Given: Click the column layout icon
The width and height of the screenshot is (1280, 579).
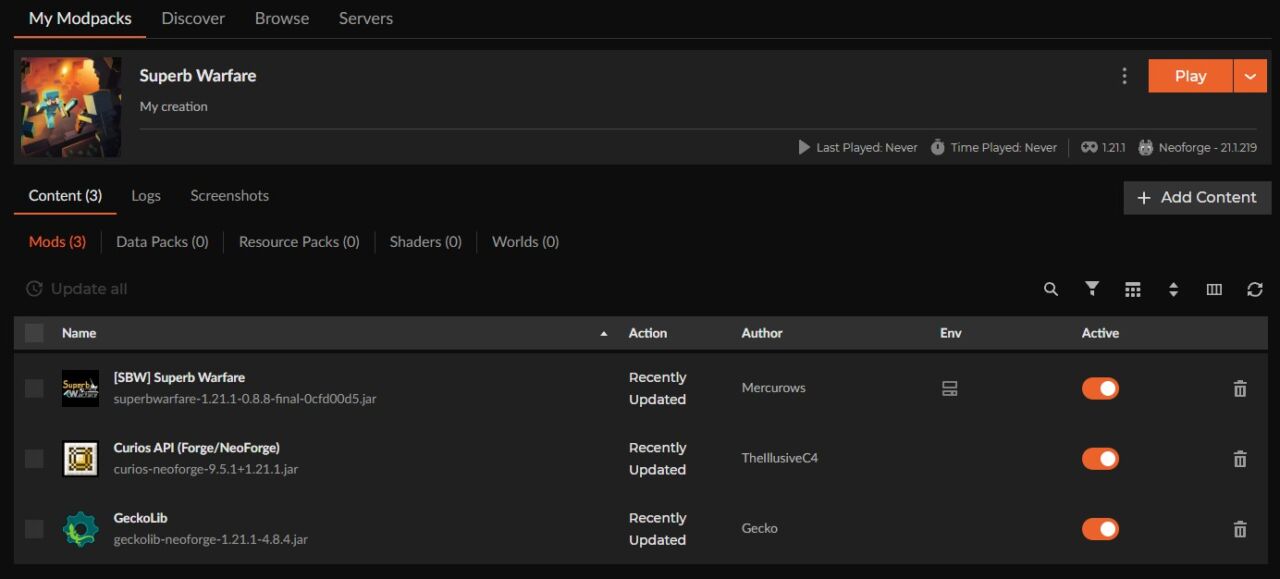Looking at the screenshot, I should tap(1214, 289).
